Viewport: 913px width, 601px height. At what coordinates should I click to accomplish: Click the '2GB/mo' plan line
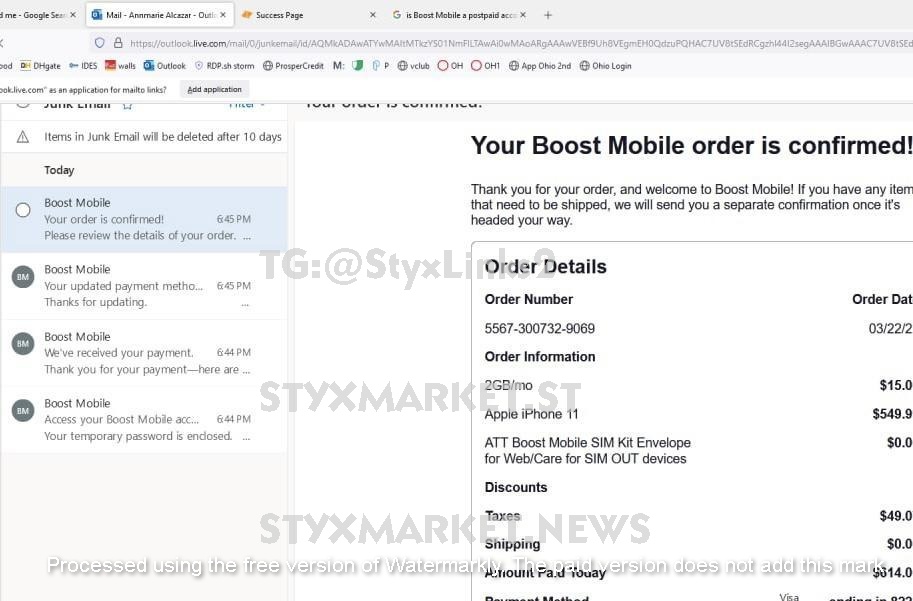(508, 386)
